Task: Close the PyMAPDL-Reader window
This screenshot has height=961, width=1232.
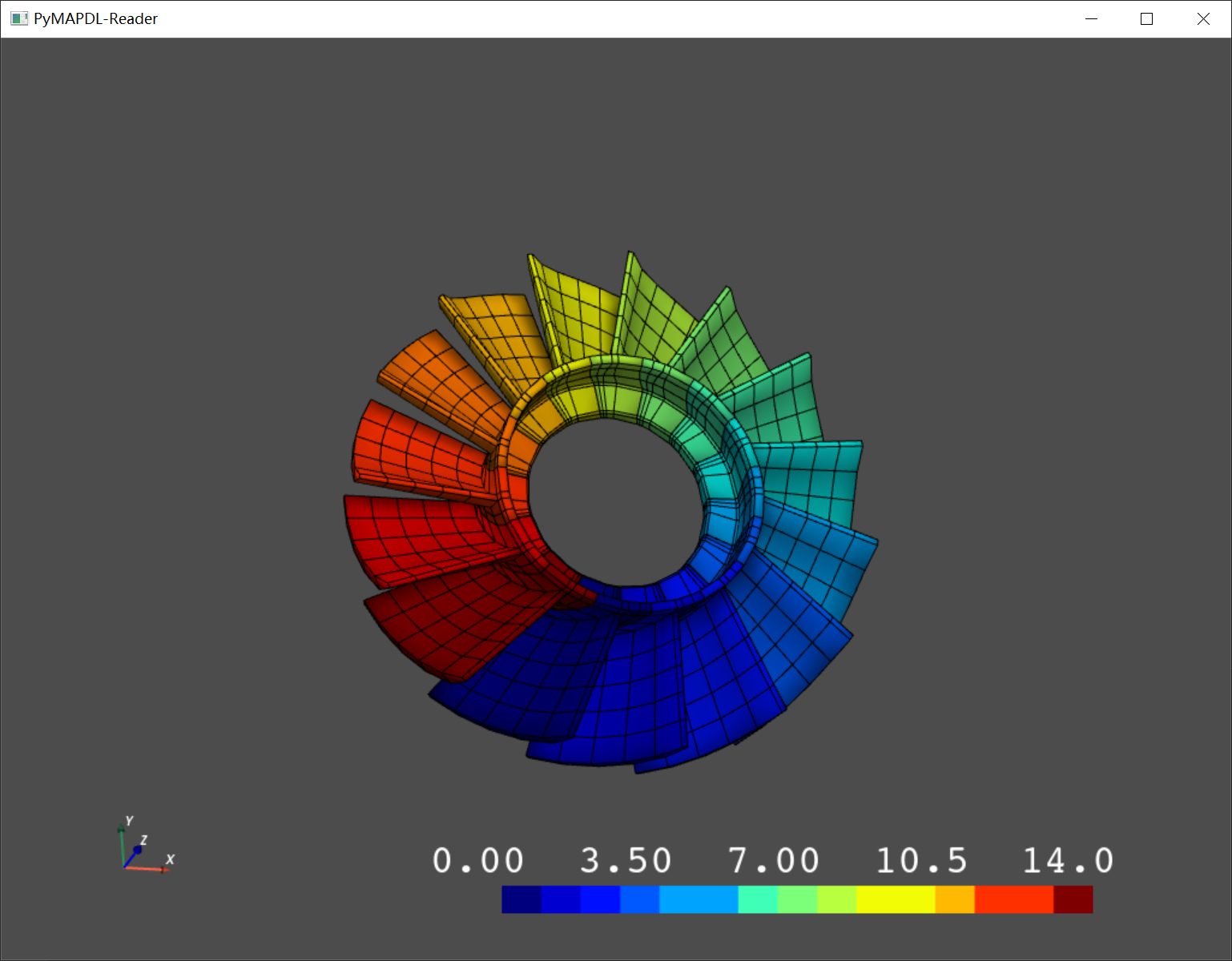Action: coord(1203,18)
